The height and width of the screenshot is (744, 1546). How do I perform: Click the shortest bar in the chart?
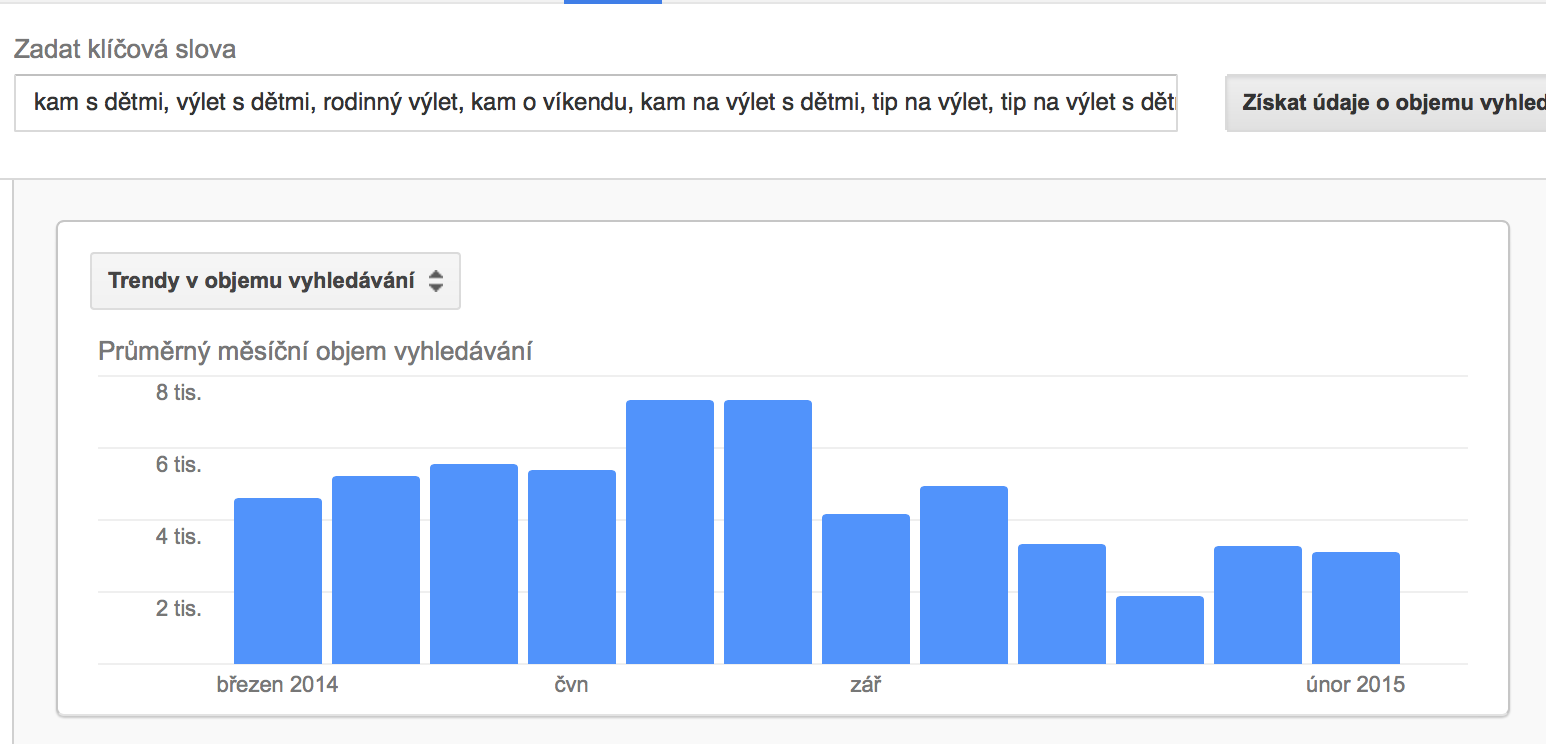1160,630
